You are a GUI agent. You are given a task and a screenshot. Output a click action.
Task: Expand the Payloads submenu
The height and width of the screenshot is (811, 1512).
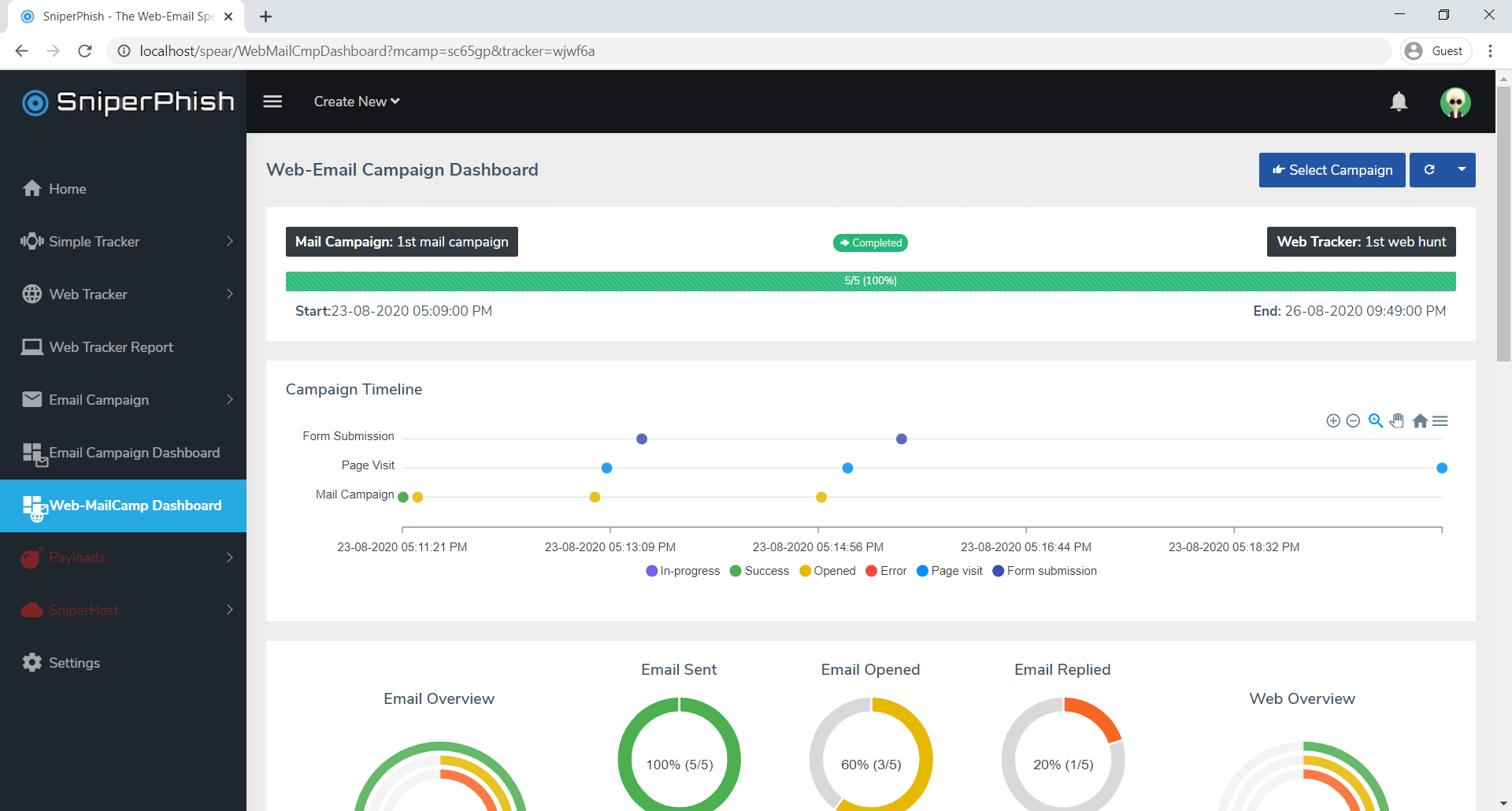click(x=230, y=557)
